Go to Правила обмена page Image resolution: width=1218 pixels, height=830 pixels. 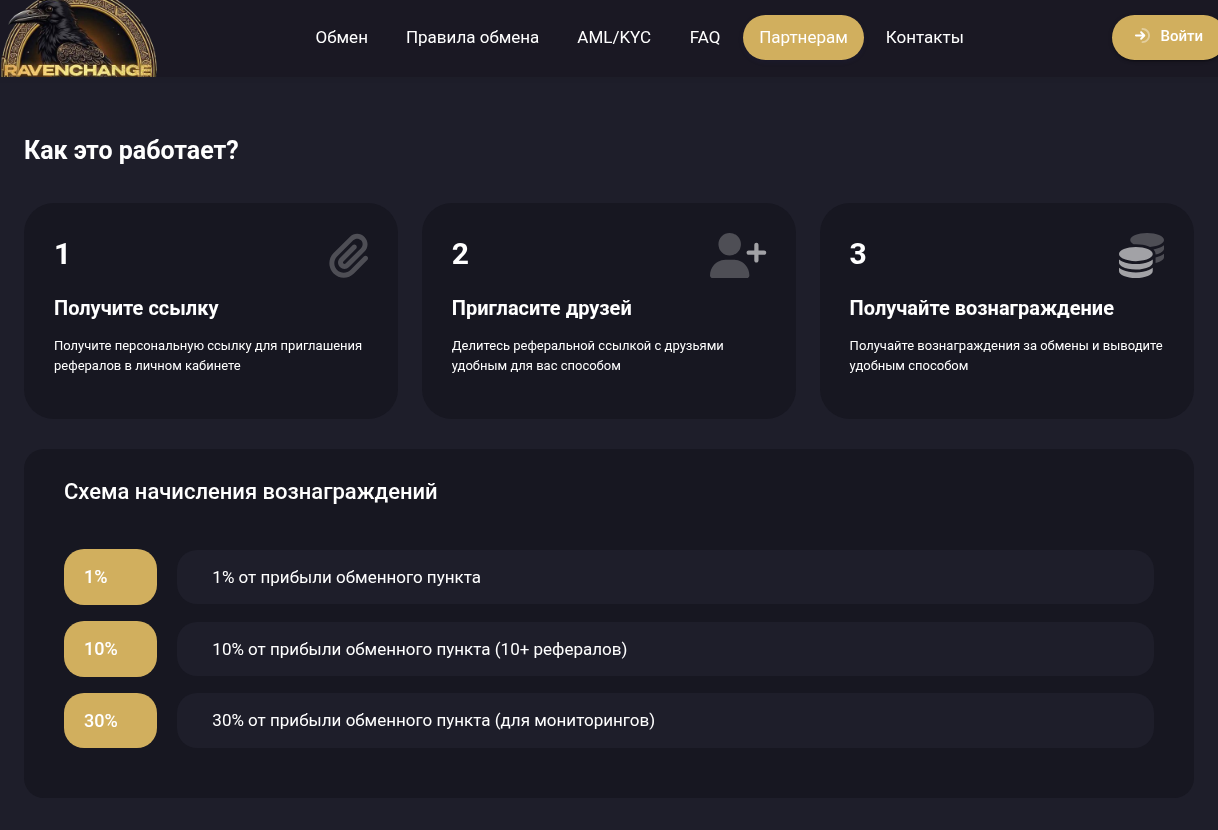pos(472,37)
